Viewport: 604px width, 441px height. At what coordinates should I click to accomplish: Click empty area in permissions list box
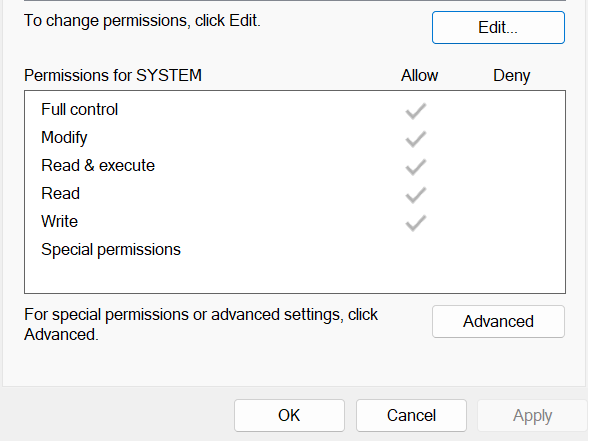click(295, 278)
